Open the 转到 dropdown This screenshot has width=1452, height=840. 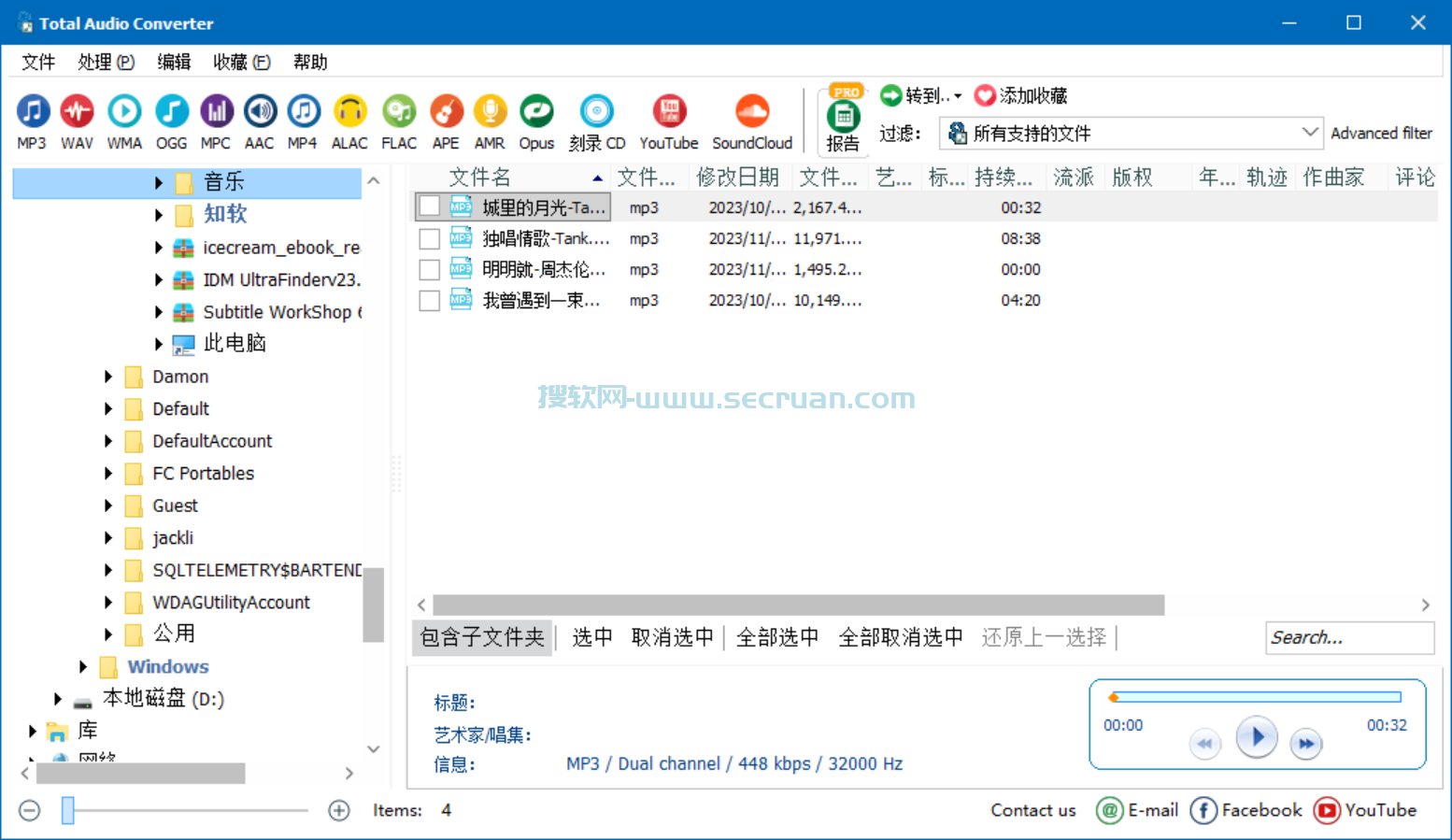tap(921, 95)
